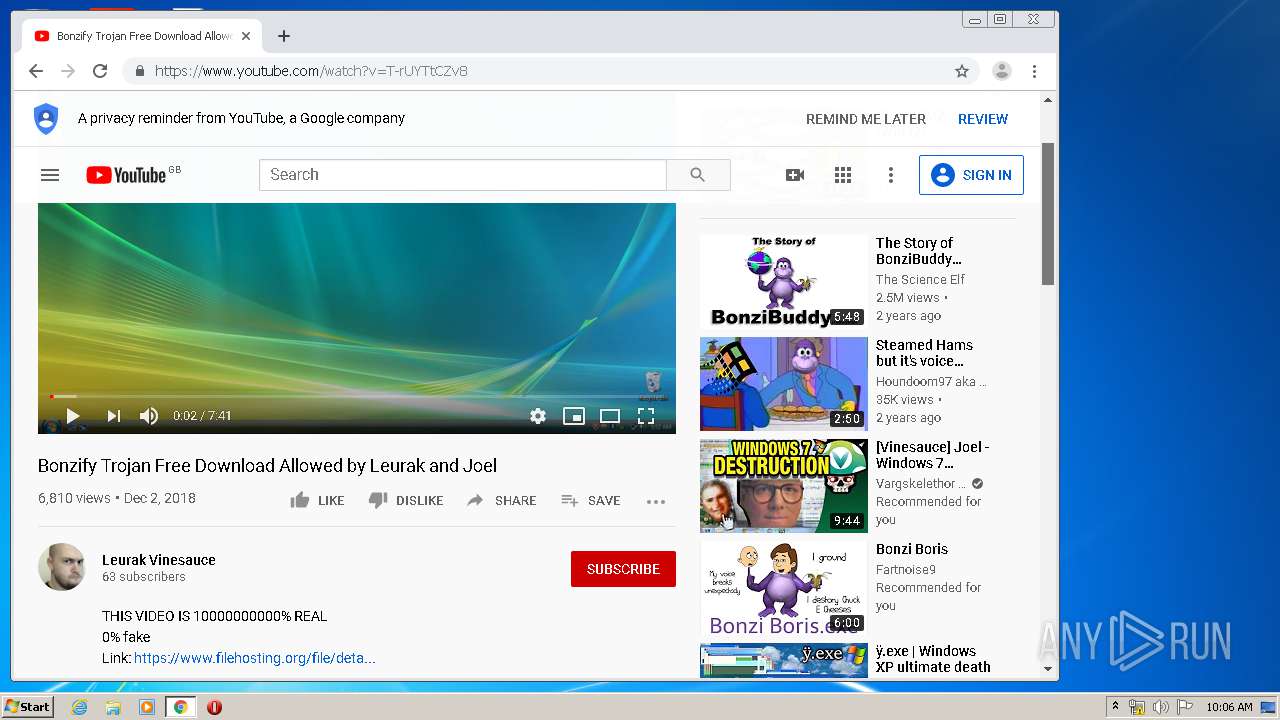Open YouTube settings three-dot menu
This screenshot has height=720, width=1280.
[891, 175]
